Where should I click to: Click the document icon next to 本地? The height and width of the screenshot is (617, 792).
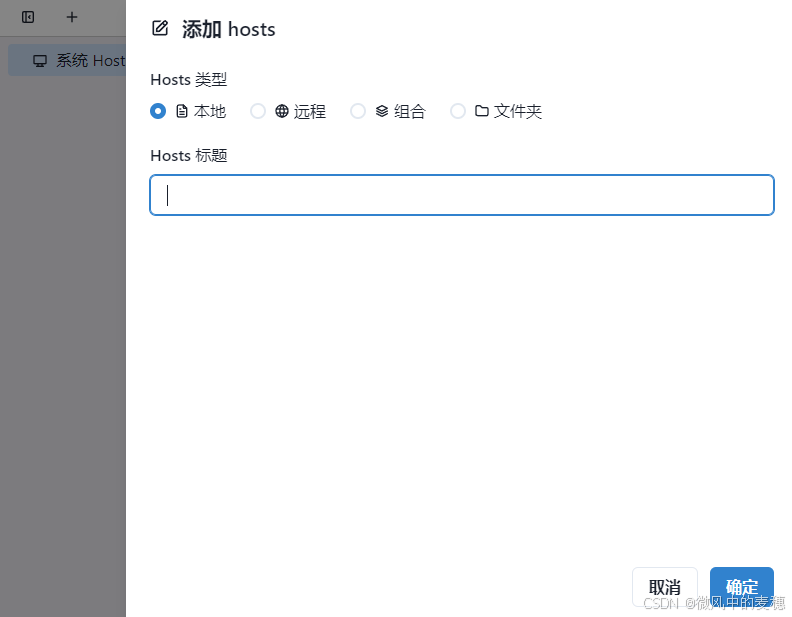(x=182, y=111)
